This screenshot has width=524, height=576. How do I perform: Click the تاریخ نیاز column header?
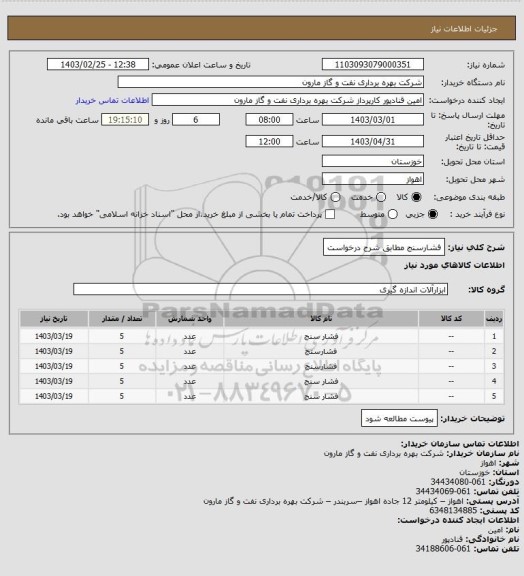point(54,319)
